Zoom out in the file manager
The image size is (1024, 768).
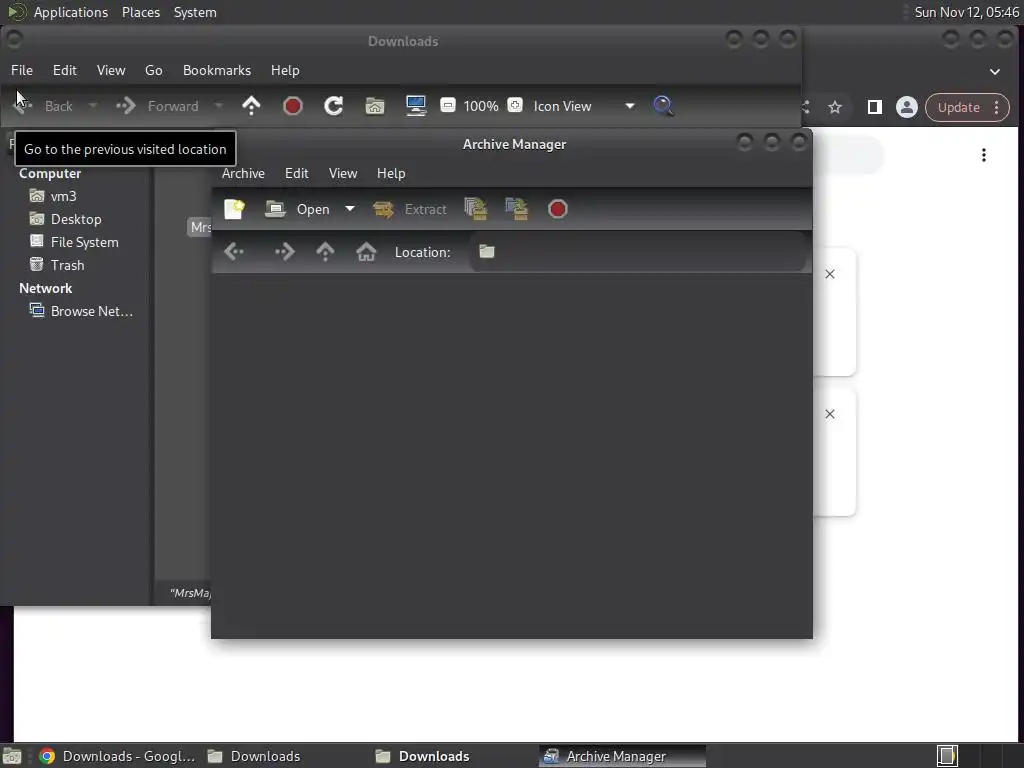click(448, 105)
